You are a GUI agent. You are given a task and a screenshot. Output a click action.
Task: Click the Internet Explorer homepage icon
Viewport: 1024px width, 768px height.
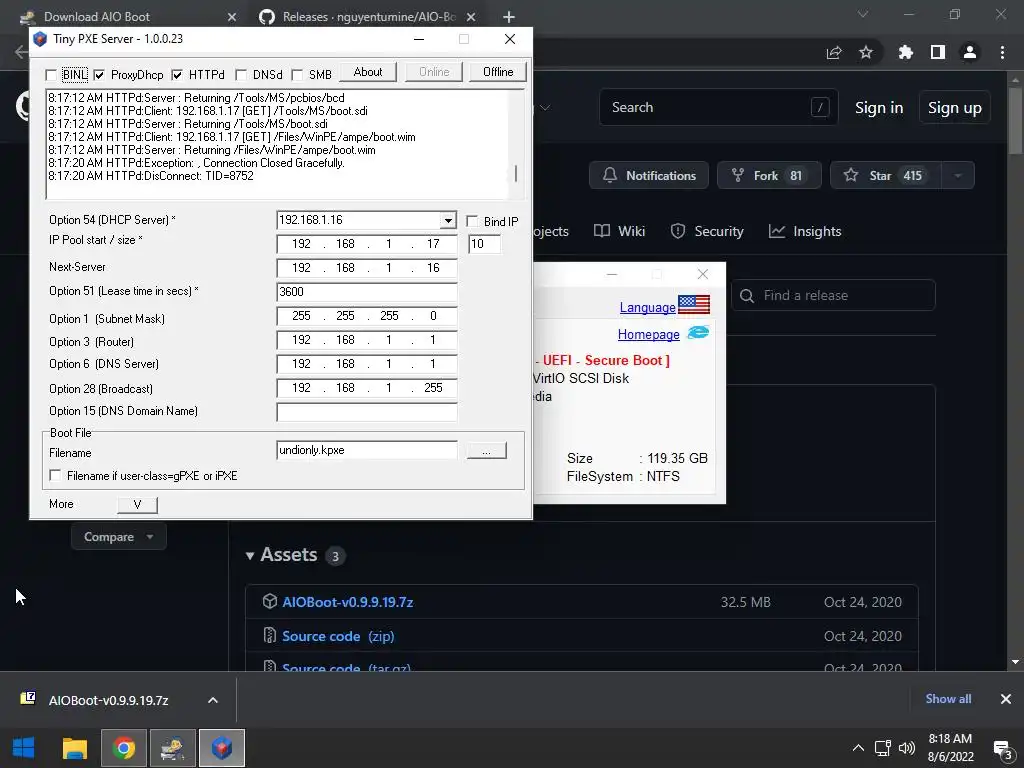click(698, 333)
